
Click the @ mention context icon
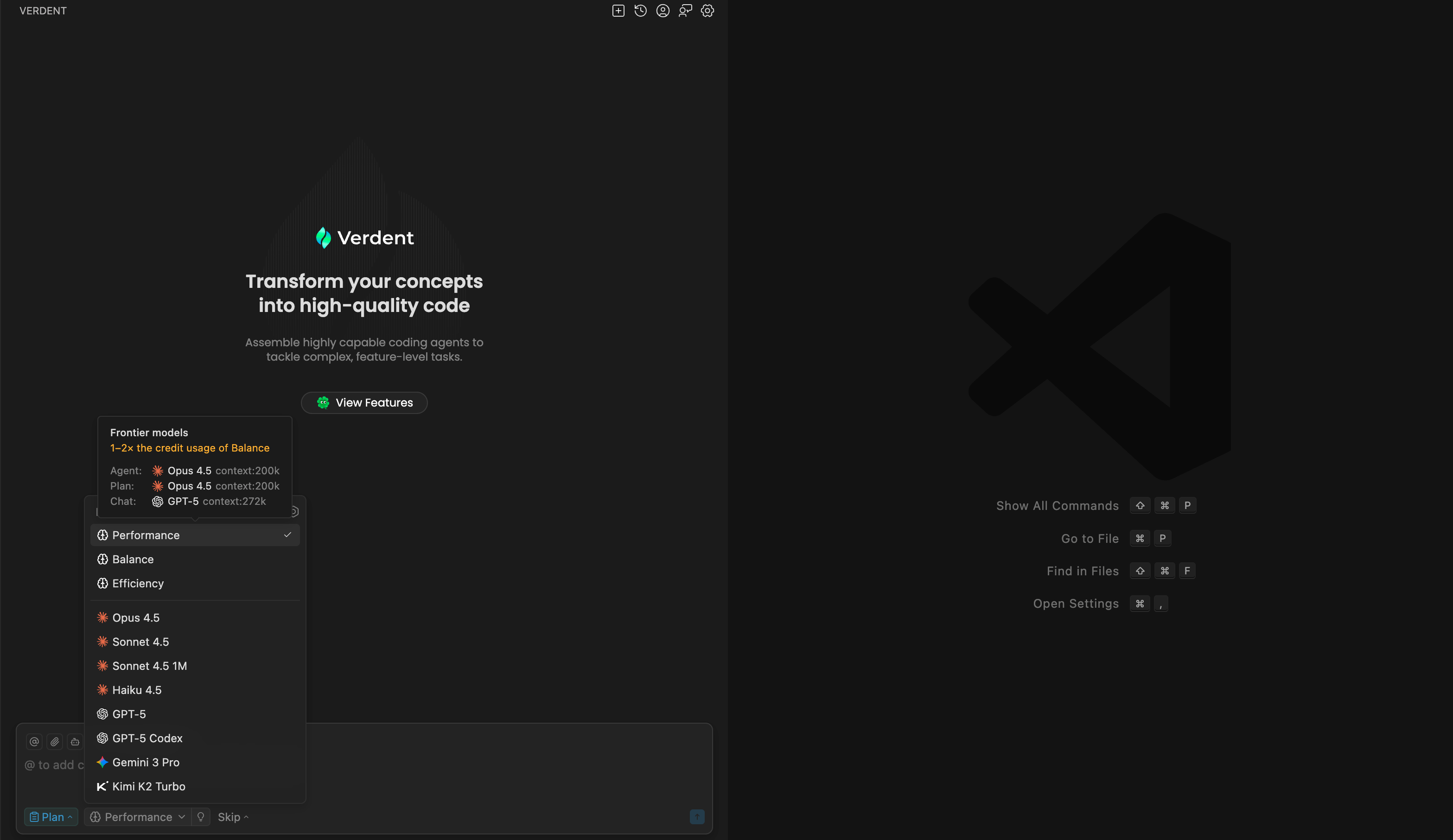click(x=35, y=741)
